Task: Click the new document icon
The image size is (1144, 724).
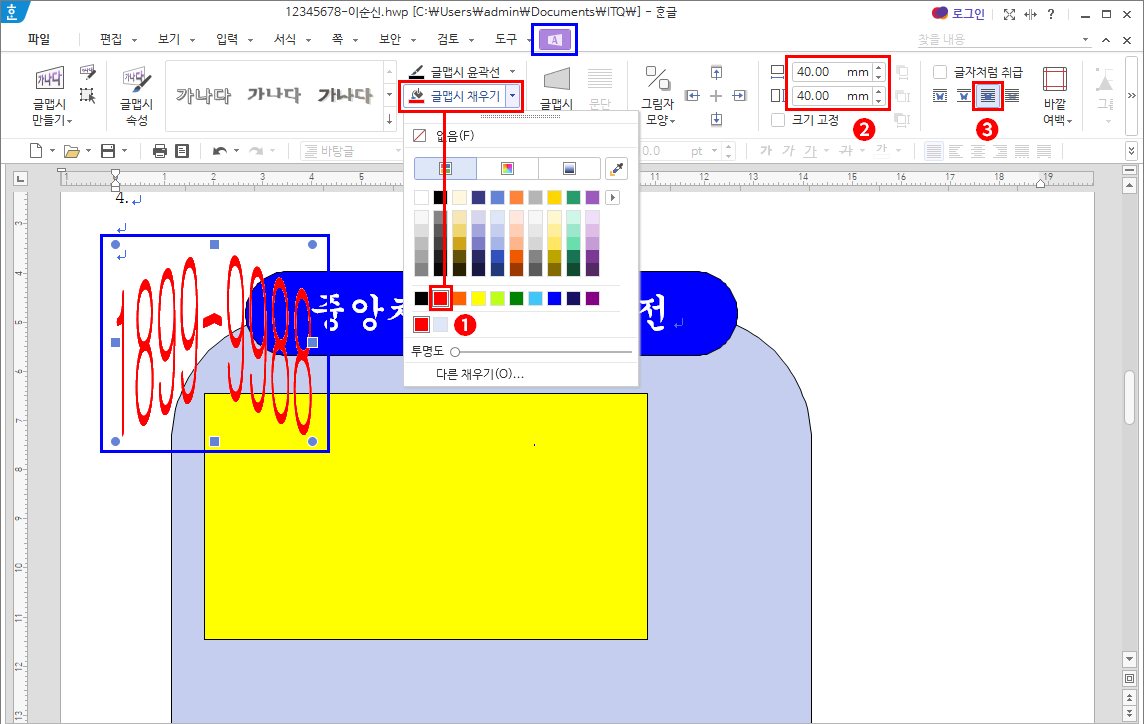Action: click(36, 151)
